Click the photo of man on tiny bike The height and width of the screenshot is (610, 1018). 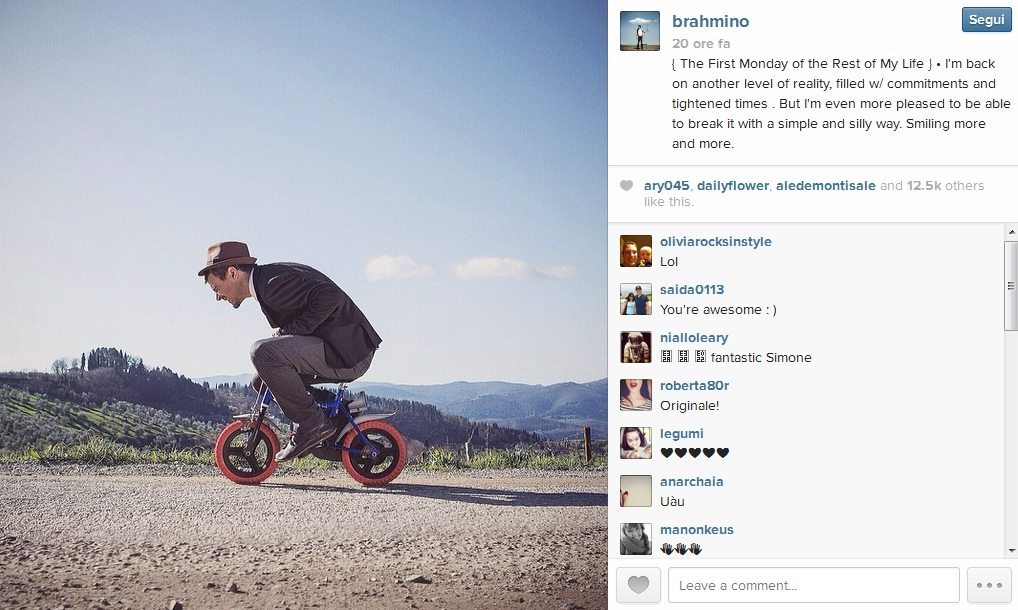point(303,305)
